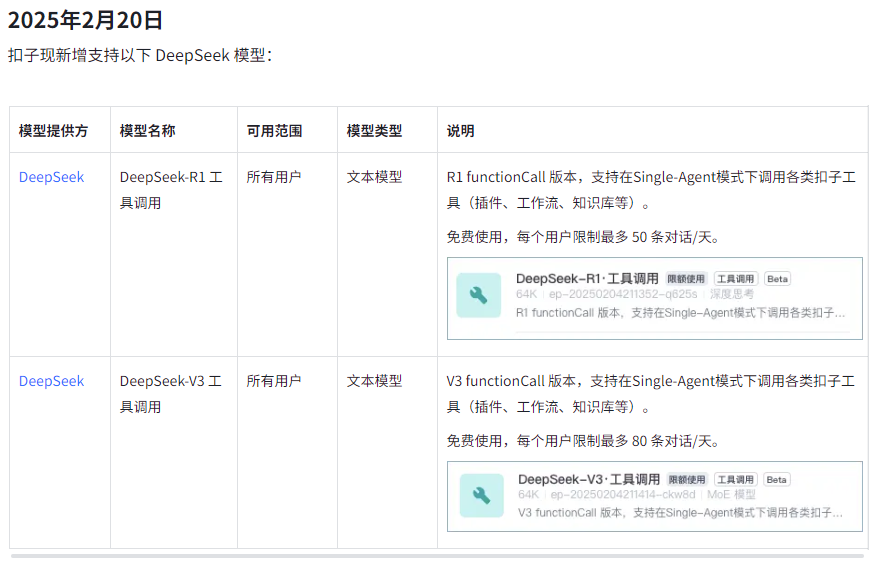Click the 扣子现新增支持以下 DeepSeek 模型 intro line
893x567 pixels.
click(x=140, y=55)
